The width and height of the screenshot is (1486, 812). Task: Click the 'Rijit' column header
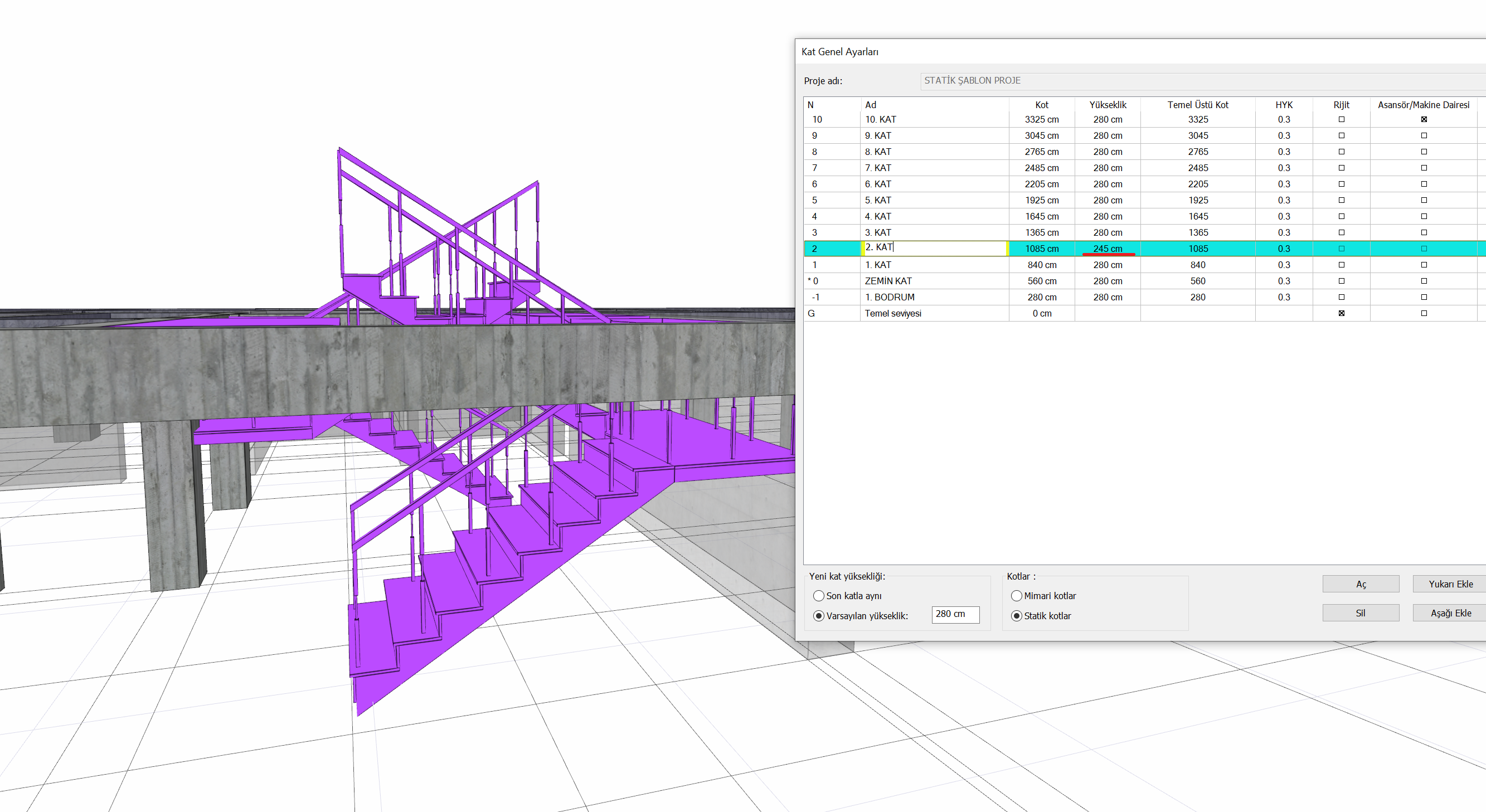point(1341,105)
